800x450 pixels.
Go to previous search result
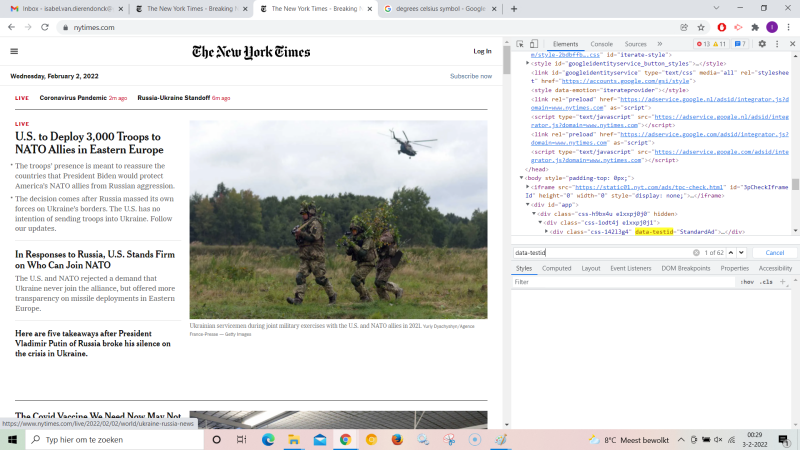pyautogui.click(x=731, y=253)
